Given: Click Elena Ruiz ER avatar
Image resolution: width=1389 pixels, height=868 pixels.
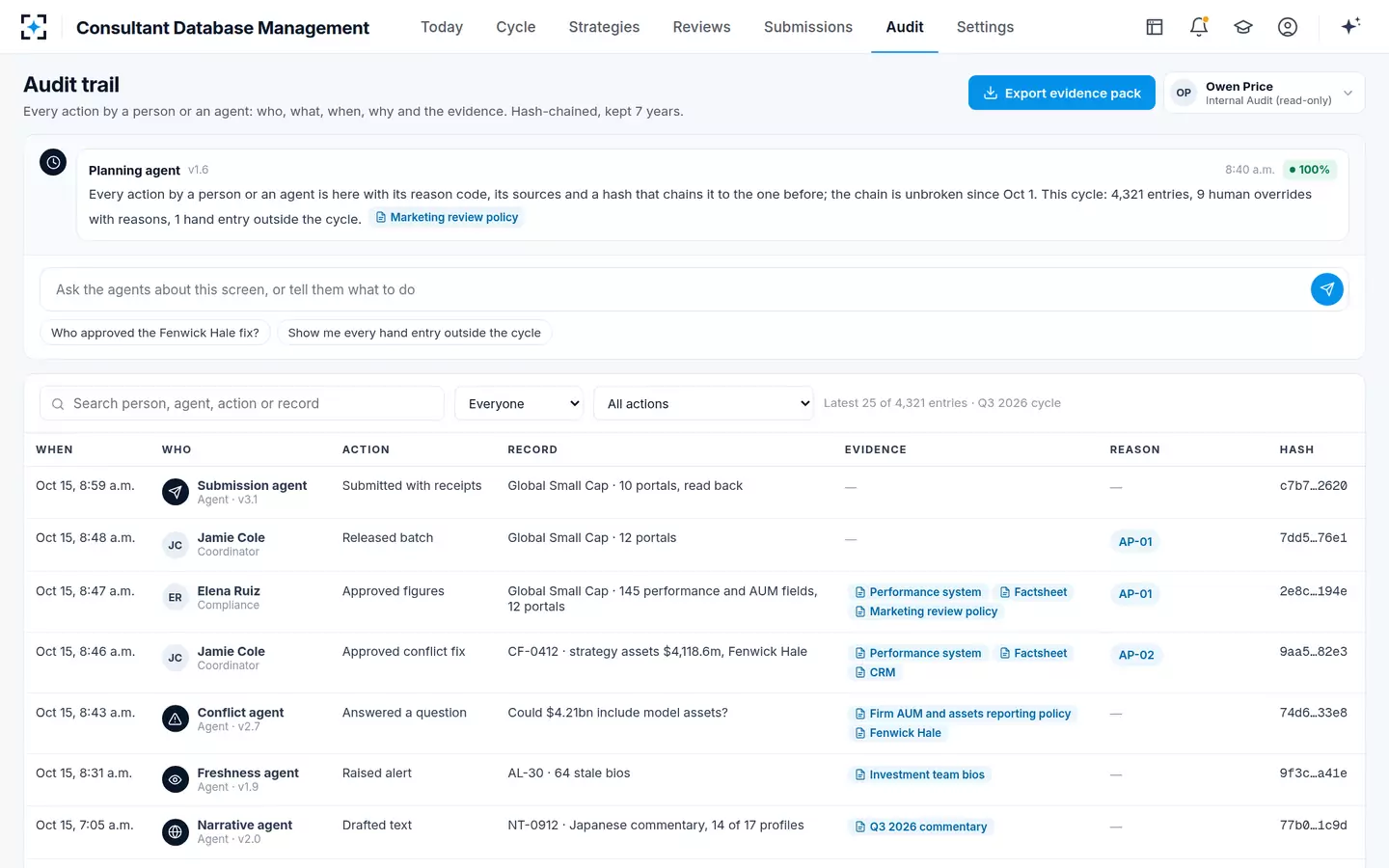Looking at the screenshot, I should click(x=176, y=597).
